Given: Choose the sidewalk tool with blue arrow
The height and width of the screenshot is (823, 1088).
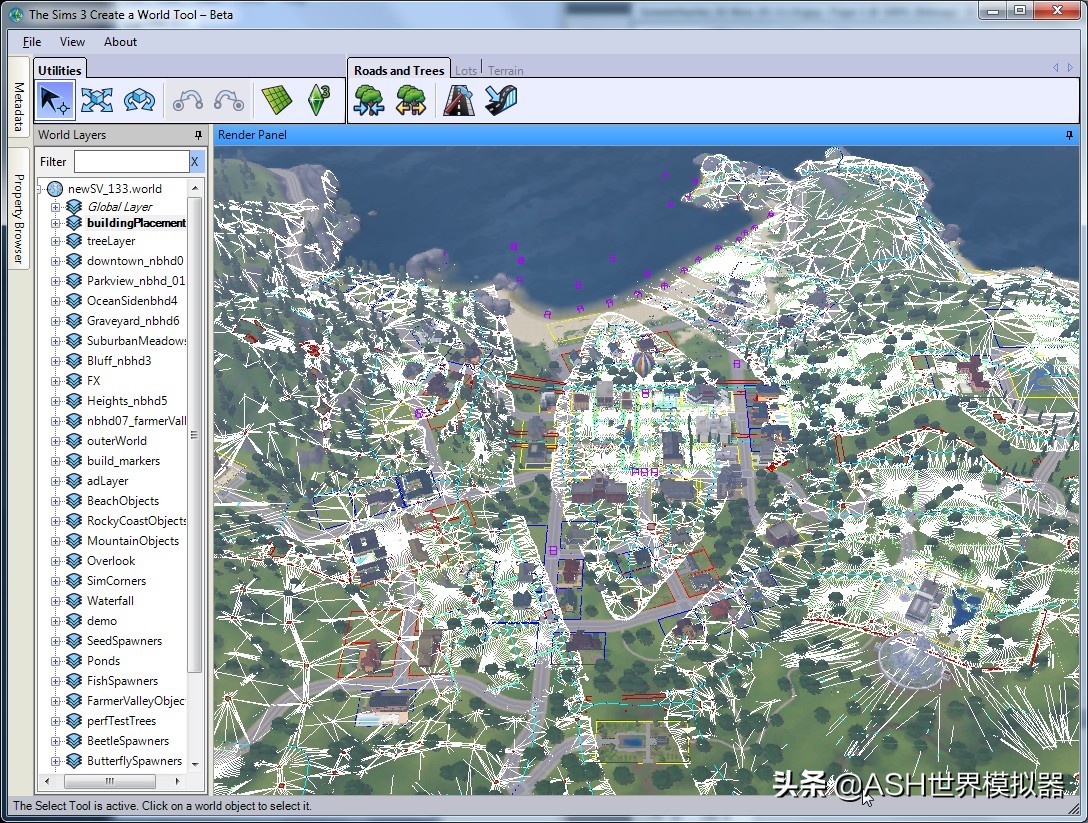Looking at the screenshot, I should pos(501,100).
